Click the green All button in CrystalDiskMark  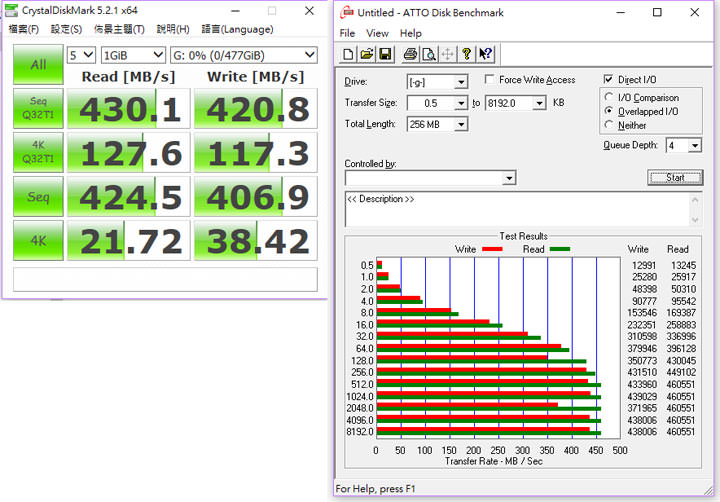[x=37, y=64]
